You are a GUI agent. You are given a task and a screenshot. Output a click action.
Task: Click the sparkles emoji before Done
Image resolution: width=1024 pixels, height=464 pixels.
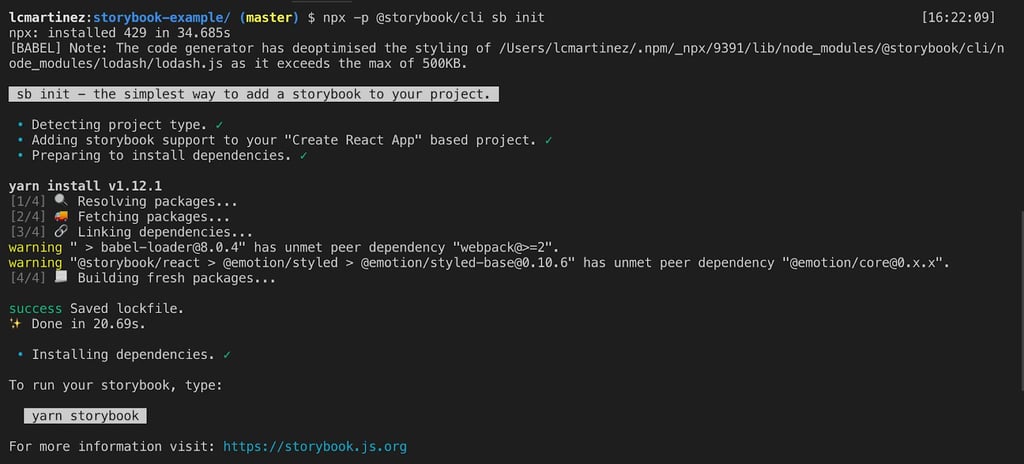(16, 323)
